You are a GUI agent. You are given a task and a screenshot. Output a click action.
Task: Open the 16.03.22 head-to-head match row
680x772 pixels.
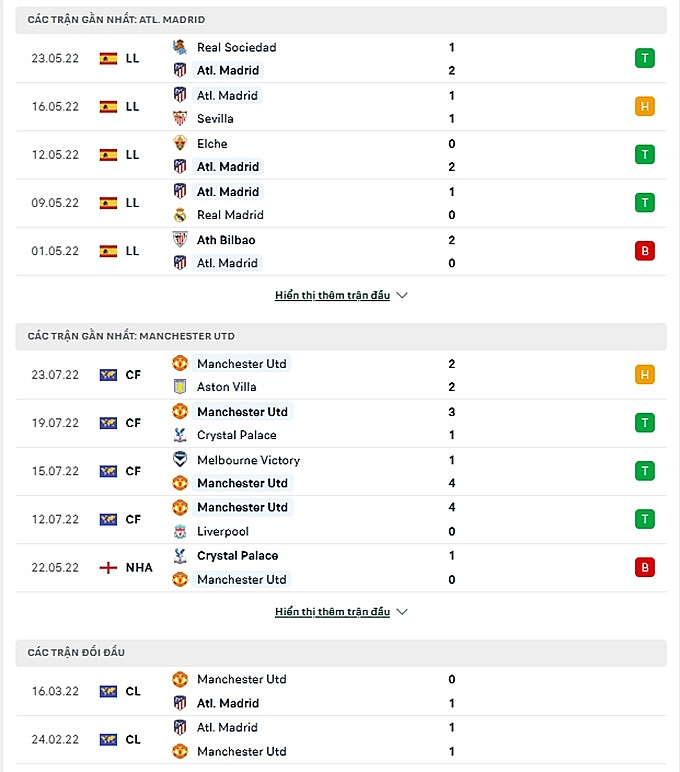(340, 691)
